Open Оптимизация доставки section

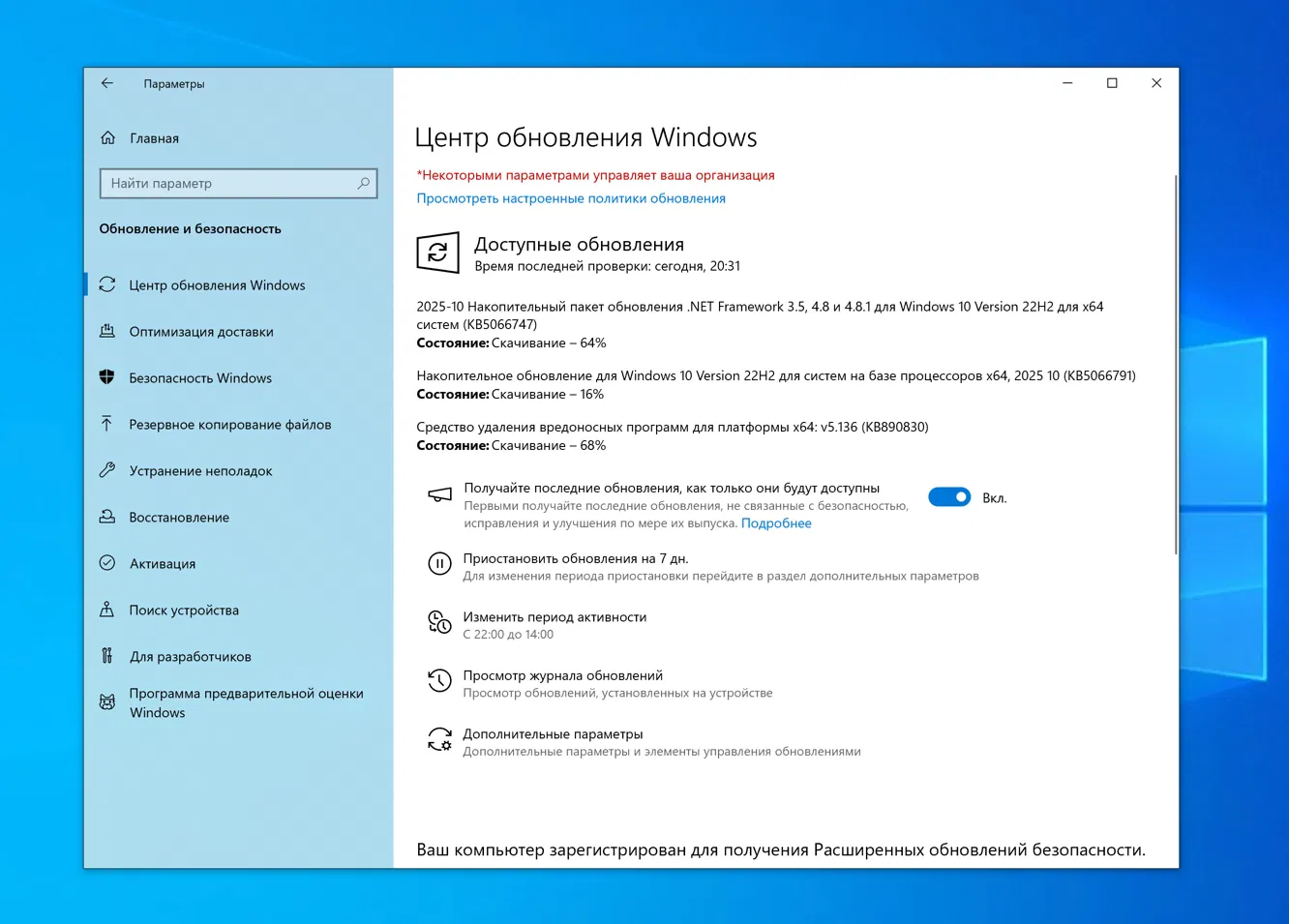(201, 332)
